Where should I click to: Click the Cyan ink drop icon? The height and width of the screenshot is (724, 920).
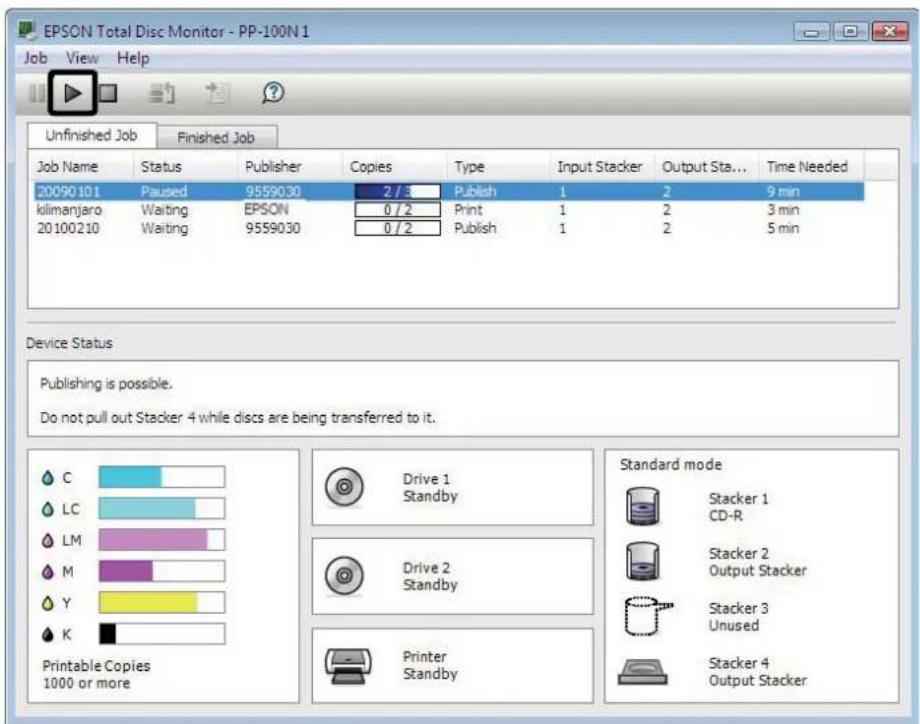[48, 478]
